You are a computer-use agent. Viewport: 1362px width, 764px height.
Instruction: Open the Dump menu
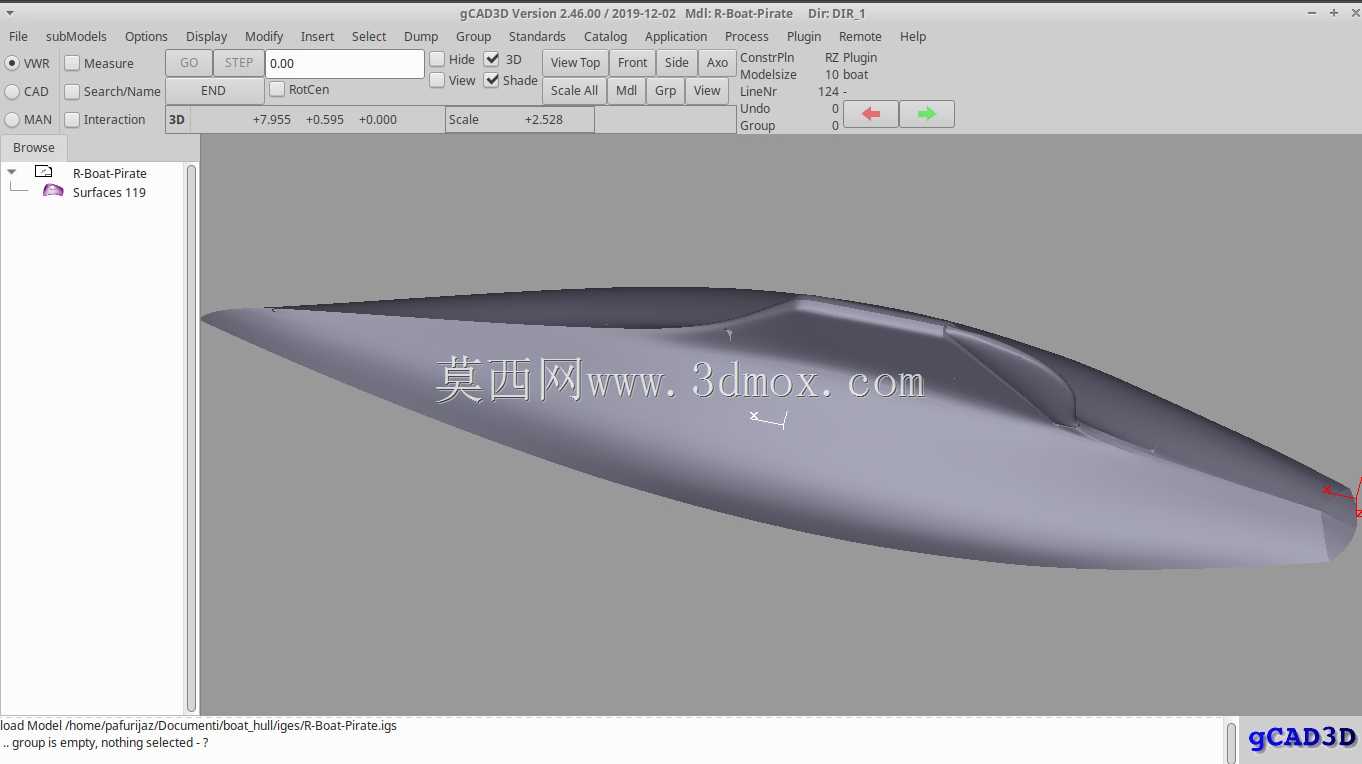pos(421,36)
